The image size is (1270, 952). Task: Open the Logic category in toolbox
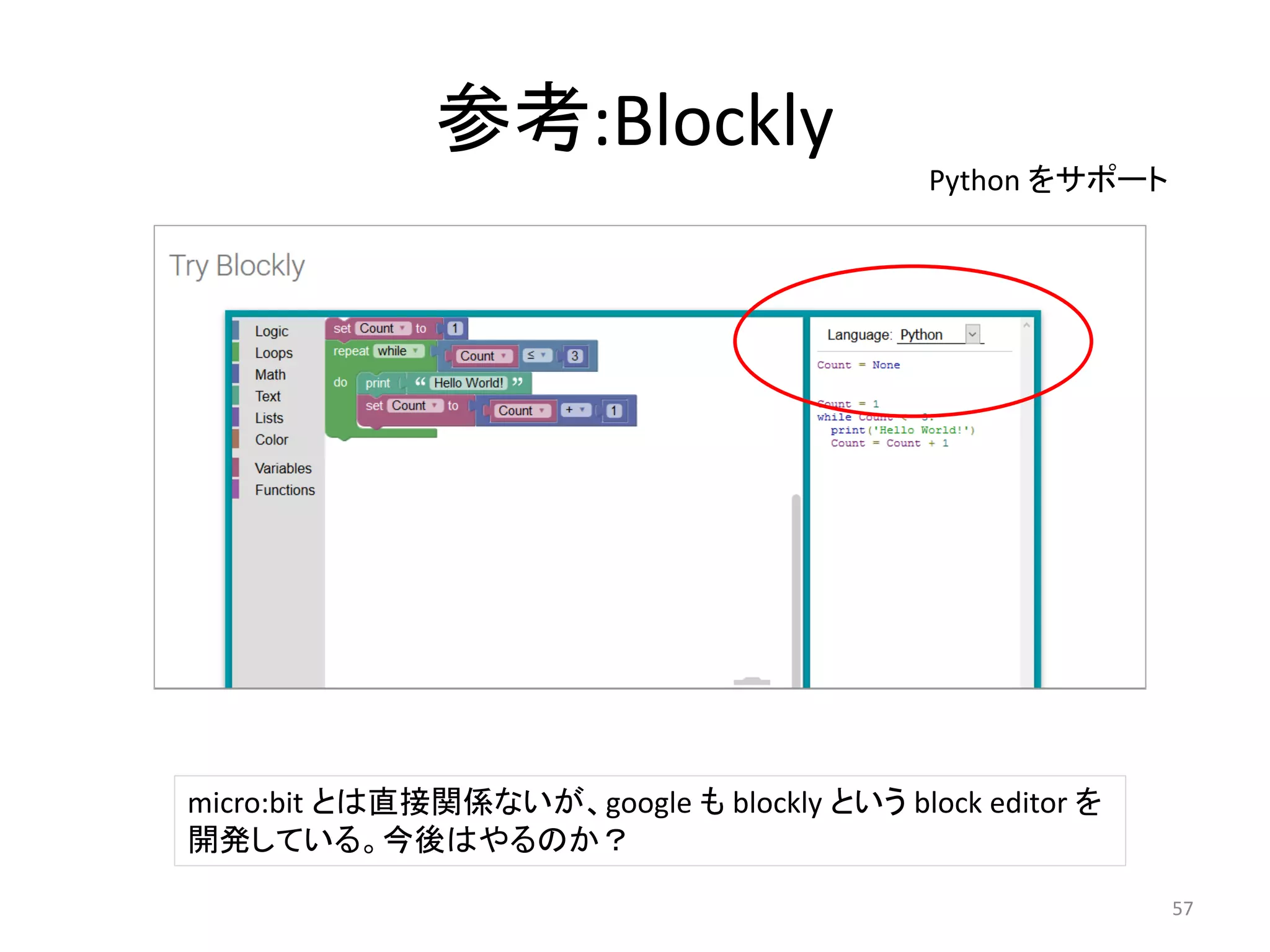click(x=272, y=331)
